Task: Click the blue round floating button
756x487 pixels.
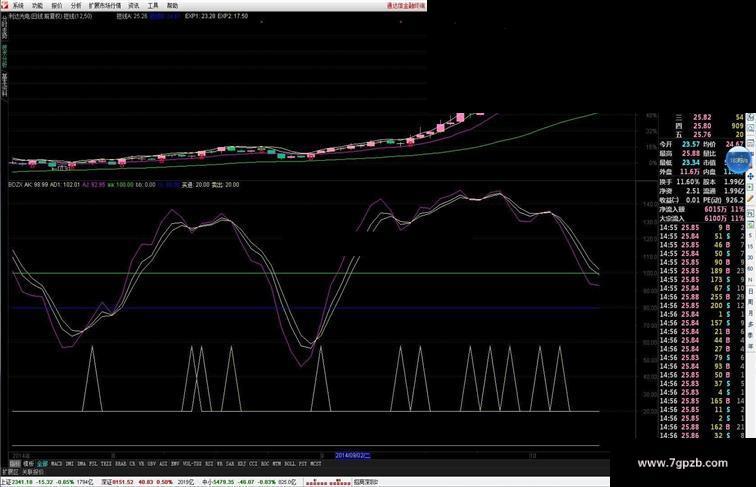Action: pos(738,160)
